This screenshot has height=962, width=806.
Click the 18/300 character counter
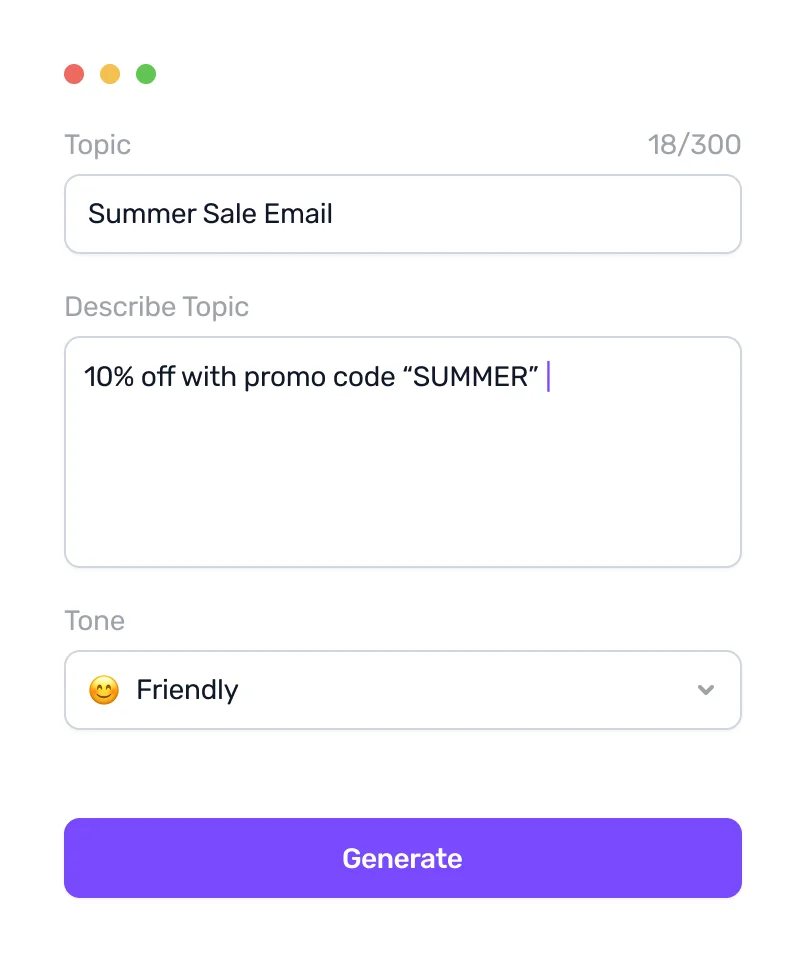coord(694,145)
